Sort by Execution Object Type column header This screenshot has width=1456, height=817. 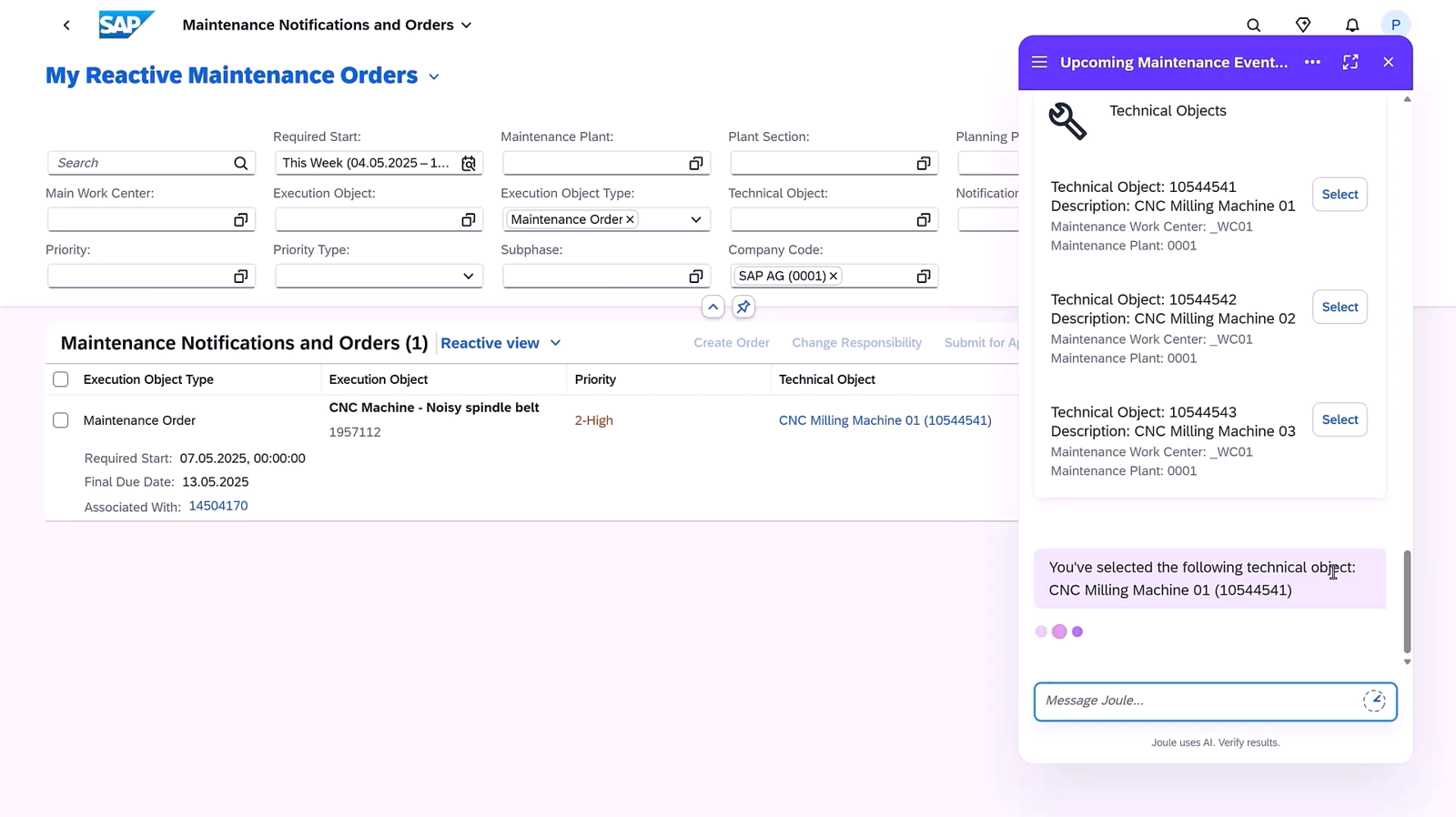148,379
